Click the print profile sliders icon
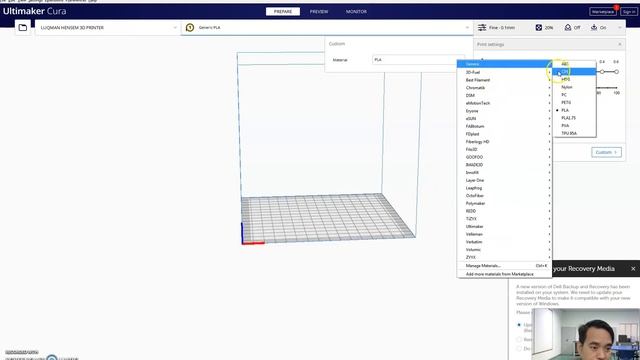 point(482,27)
